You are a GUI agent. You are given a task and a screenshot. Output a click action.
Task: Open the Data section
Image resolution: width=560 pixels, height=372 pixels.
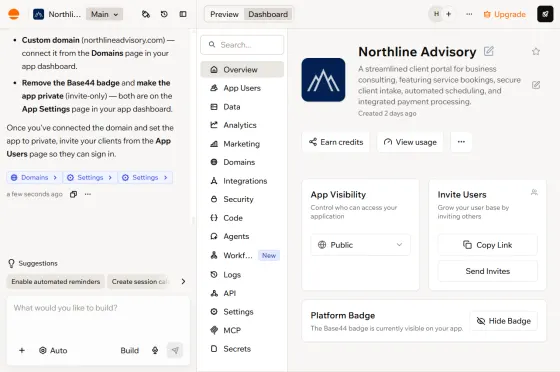coord(242,107)
